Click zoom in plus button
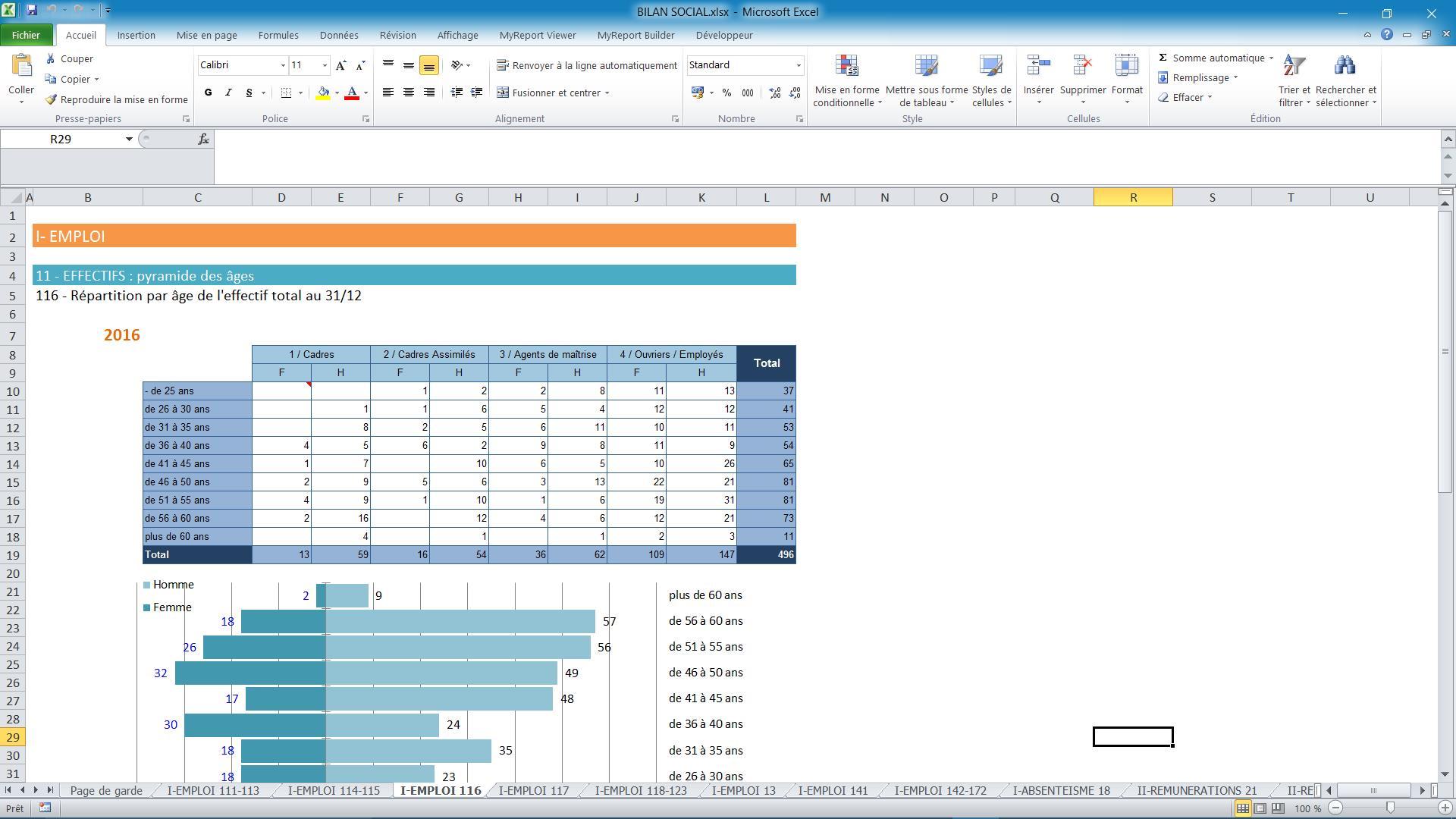The image size is (1456, 819). point(1446,808)
